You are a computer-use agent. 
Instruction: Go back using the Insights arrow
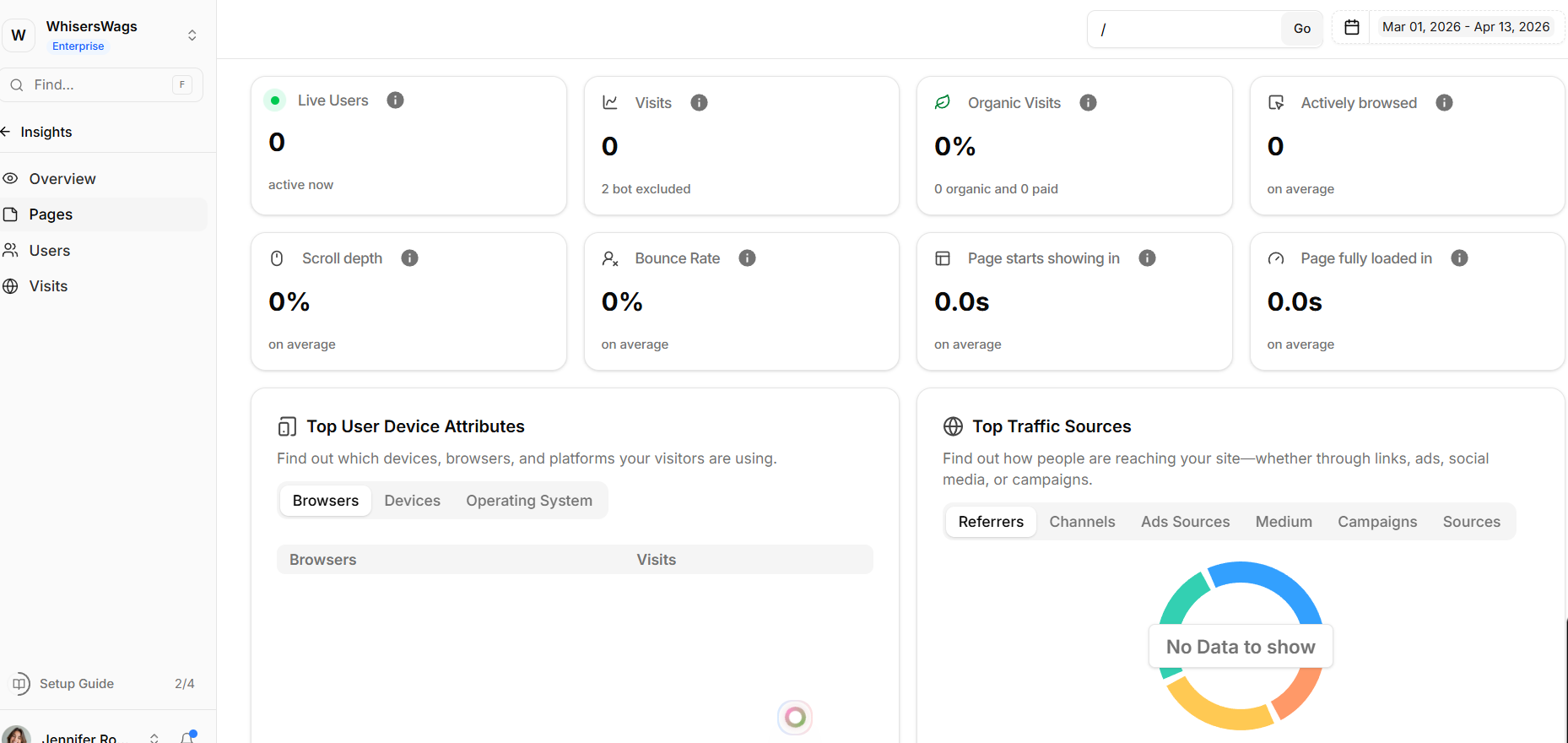pyautogui.click(x=6, y=132)
